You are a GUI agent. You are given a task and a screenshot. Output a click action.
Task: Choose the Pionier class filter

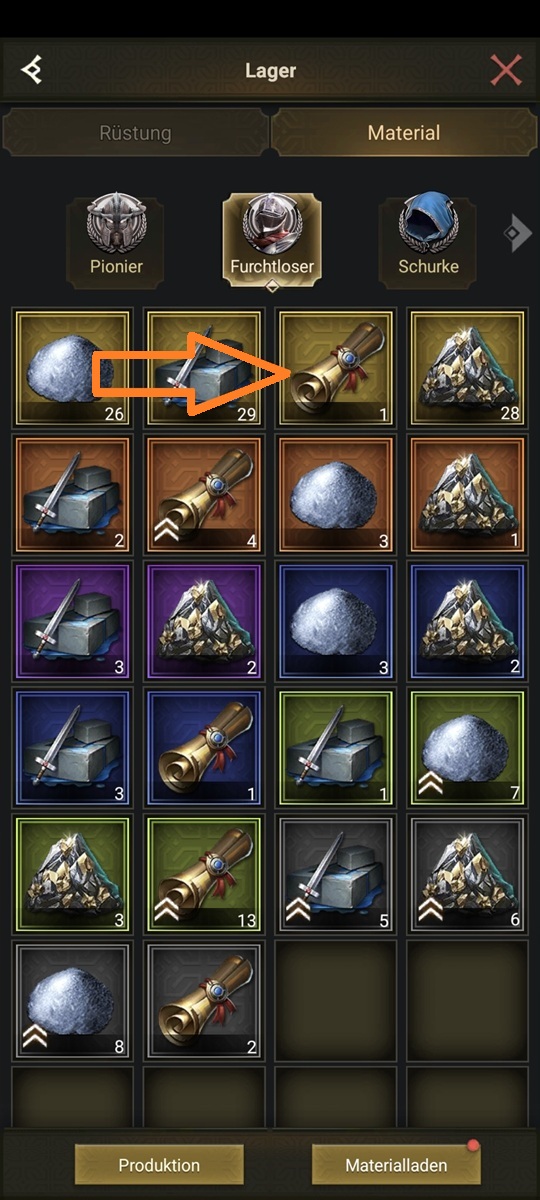pyautogui.click(x=115, y=240)
